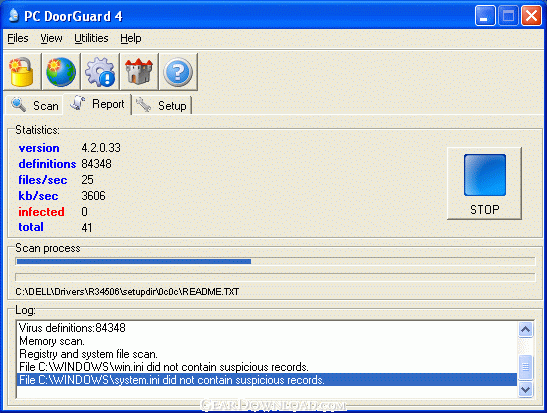Click the 'definitions' statistics label
Image resolution: width=547 pixels, height=413 pixels.
coord(47,164)
